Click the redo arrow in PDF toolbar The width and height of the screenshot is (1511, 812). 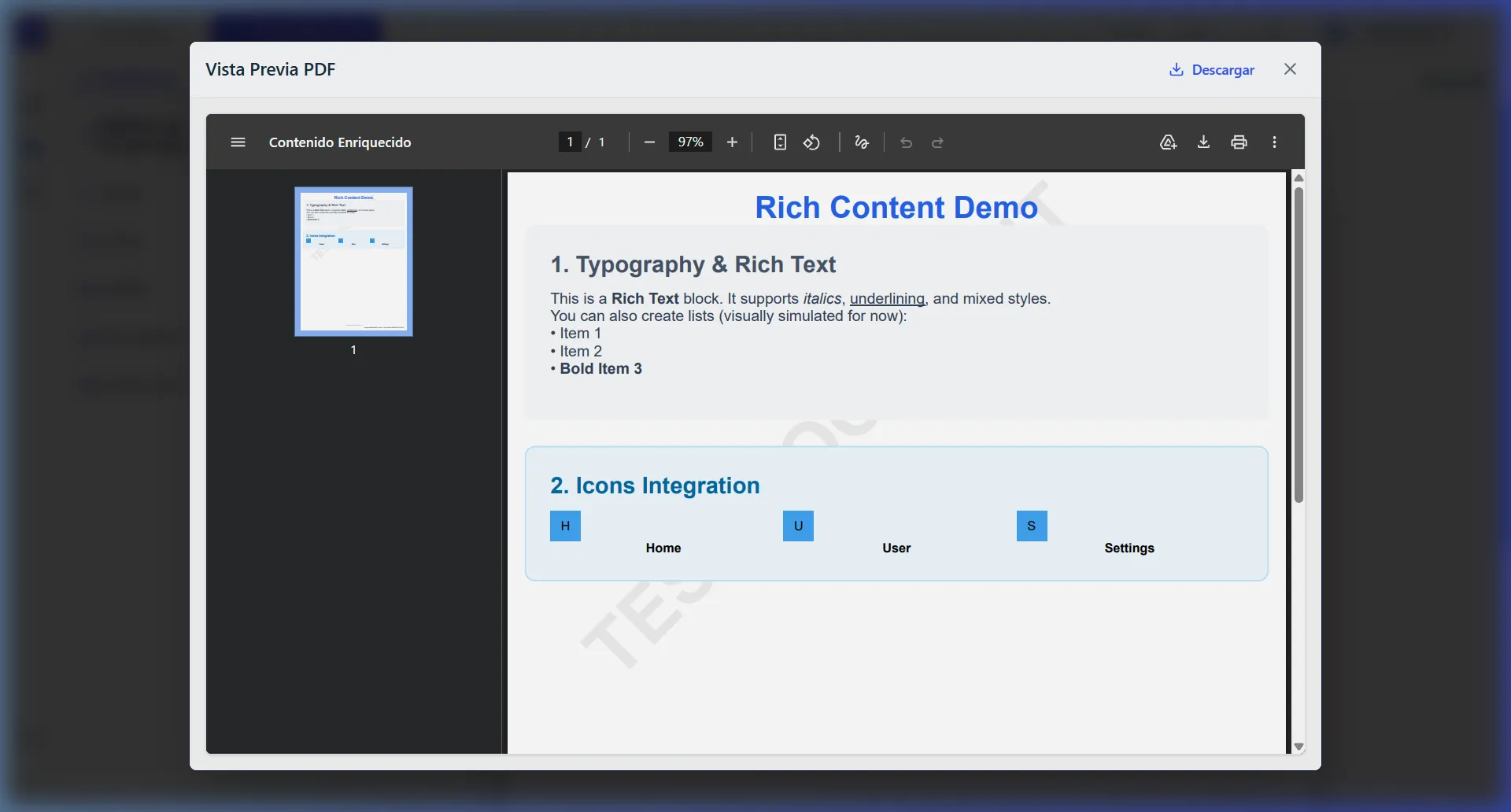pos(937,142)
